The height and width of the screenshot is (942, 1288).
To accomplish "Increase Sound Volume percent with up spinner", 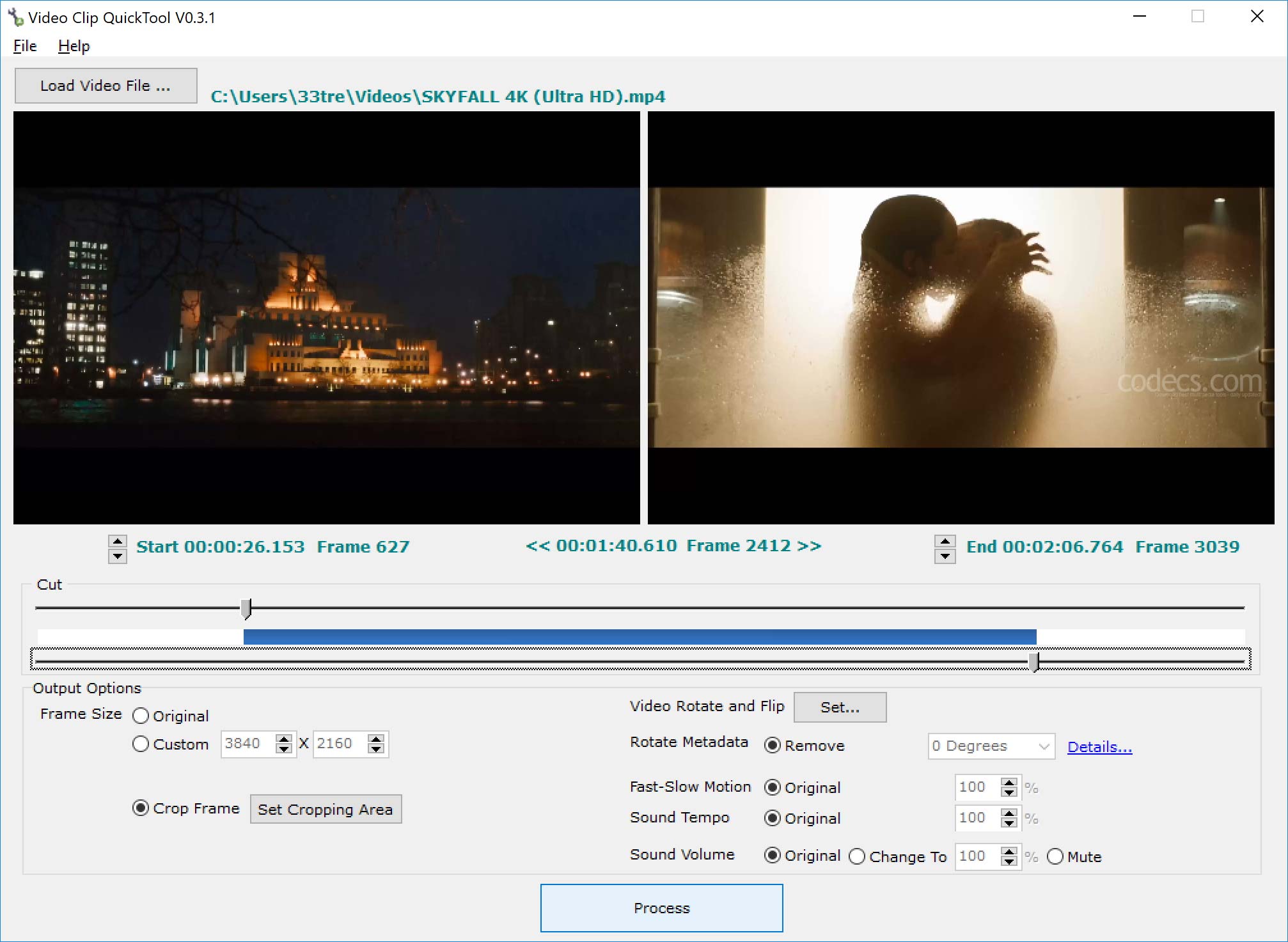I will coord(1009,851).
